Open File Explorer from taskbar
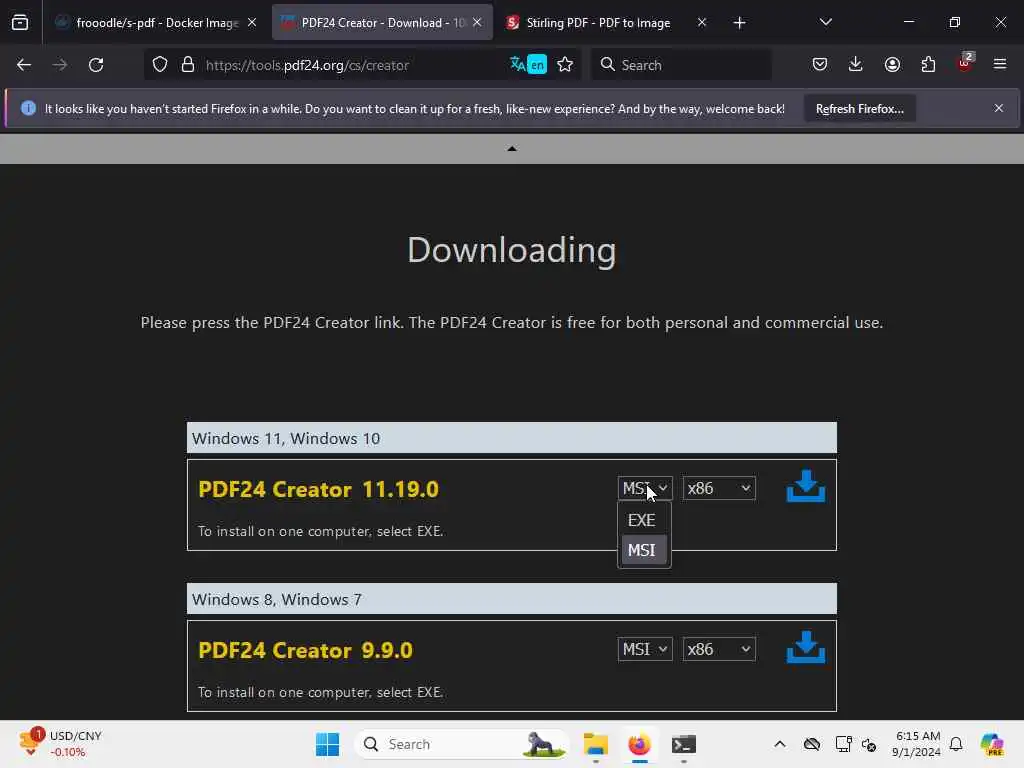This screenshot has width=1024, height=768. (596, 744)
